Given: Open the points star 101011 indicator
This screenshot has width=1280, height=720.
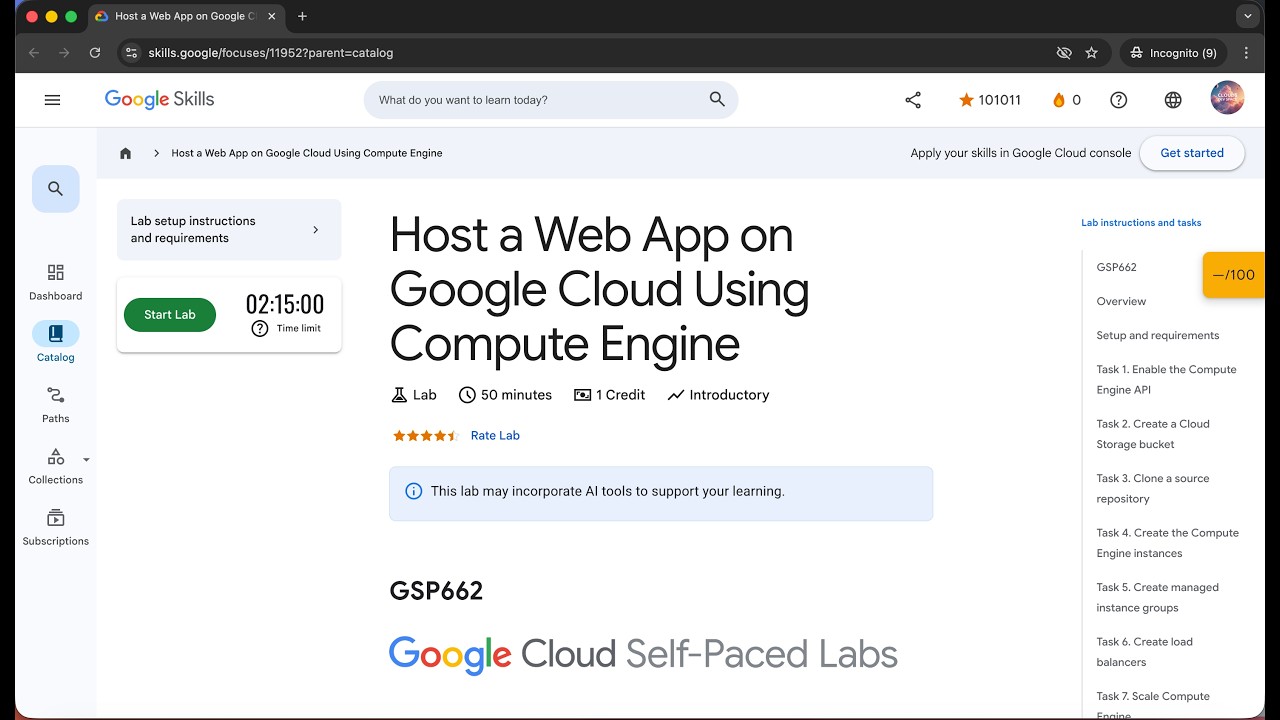Looking at the screenshot, I should pyautogui.click(x=989, y=100).
